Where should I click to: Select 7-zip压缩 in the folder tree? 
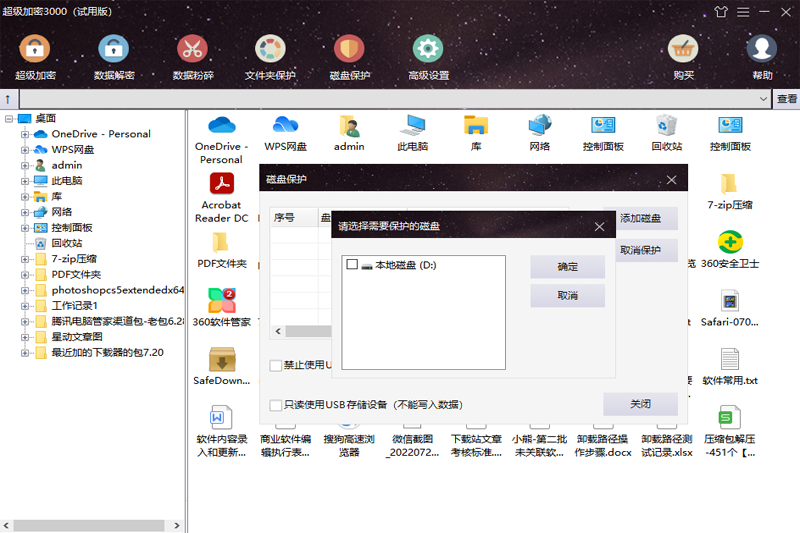[x=74, y=259]
